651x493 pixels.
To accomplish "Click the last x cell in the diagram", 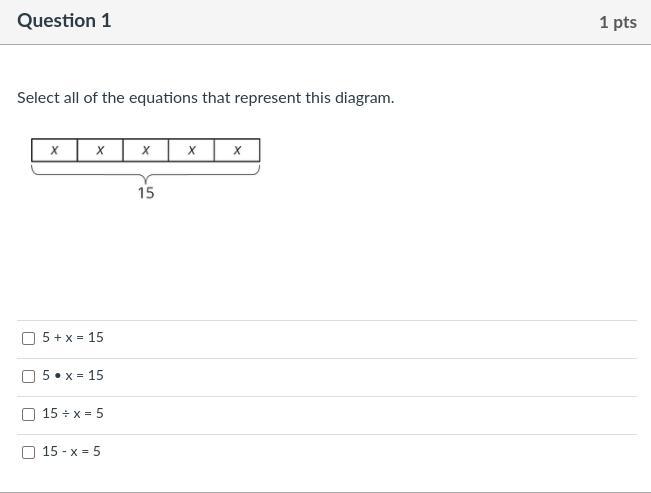I will tap(237, 150).
